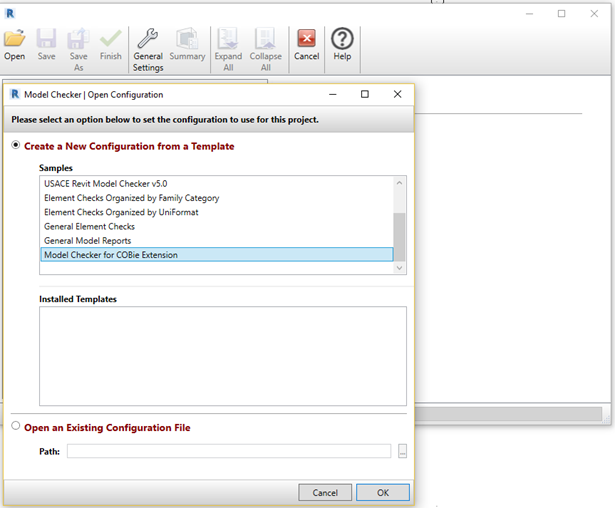The height and width of the screenshot is (508, 615).
Task: Click the Collapse All toolbar icon
Action: (266, 38)
